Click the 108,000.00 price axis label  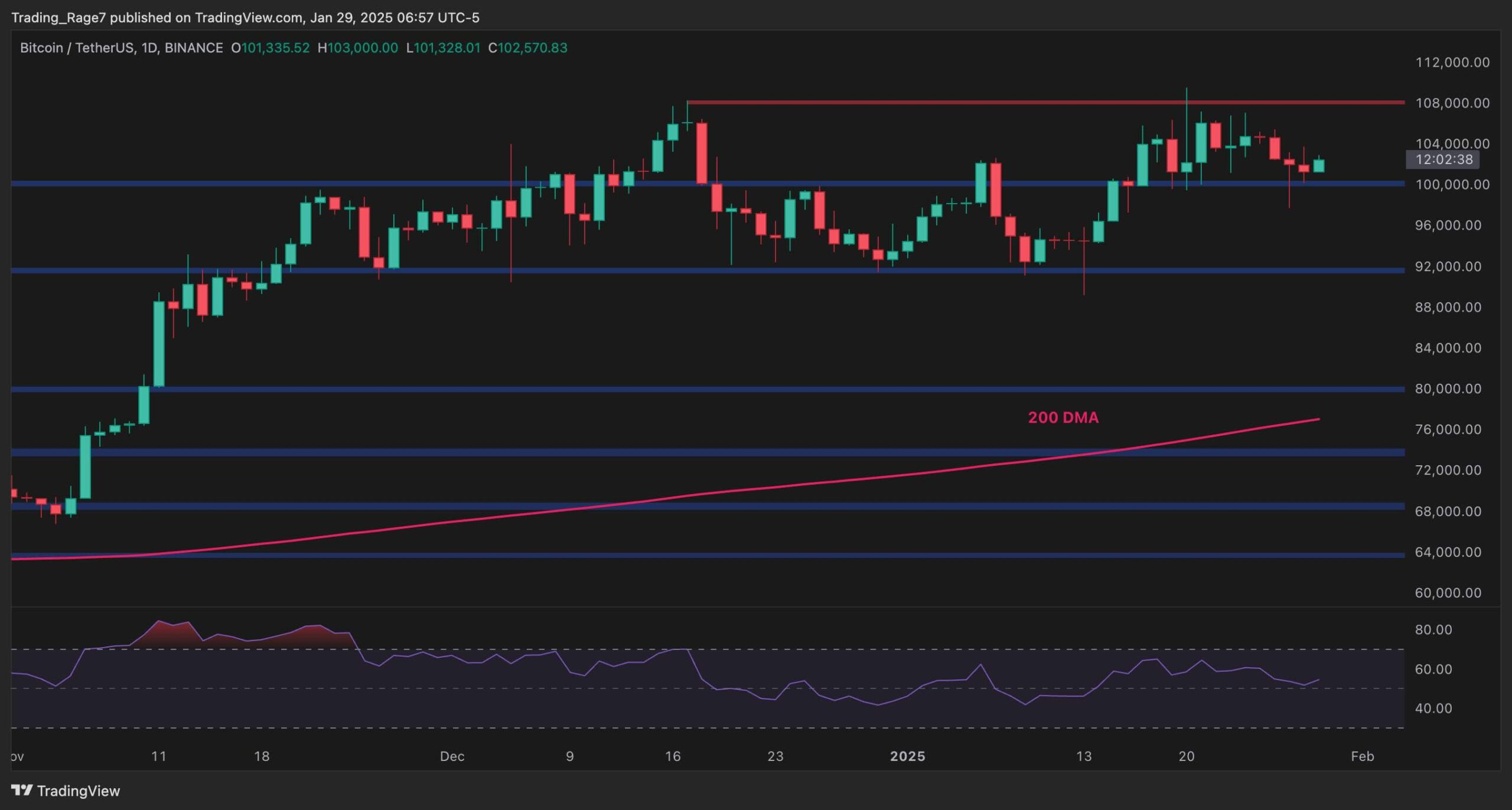1452,103
